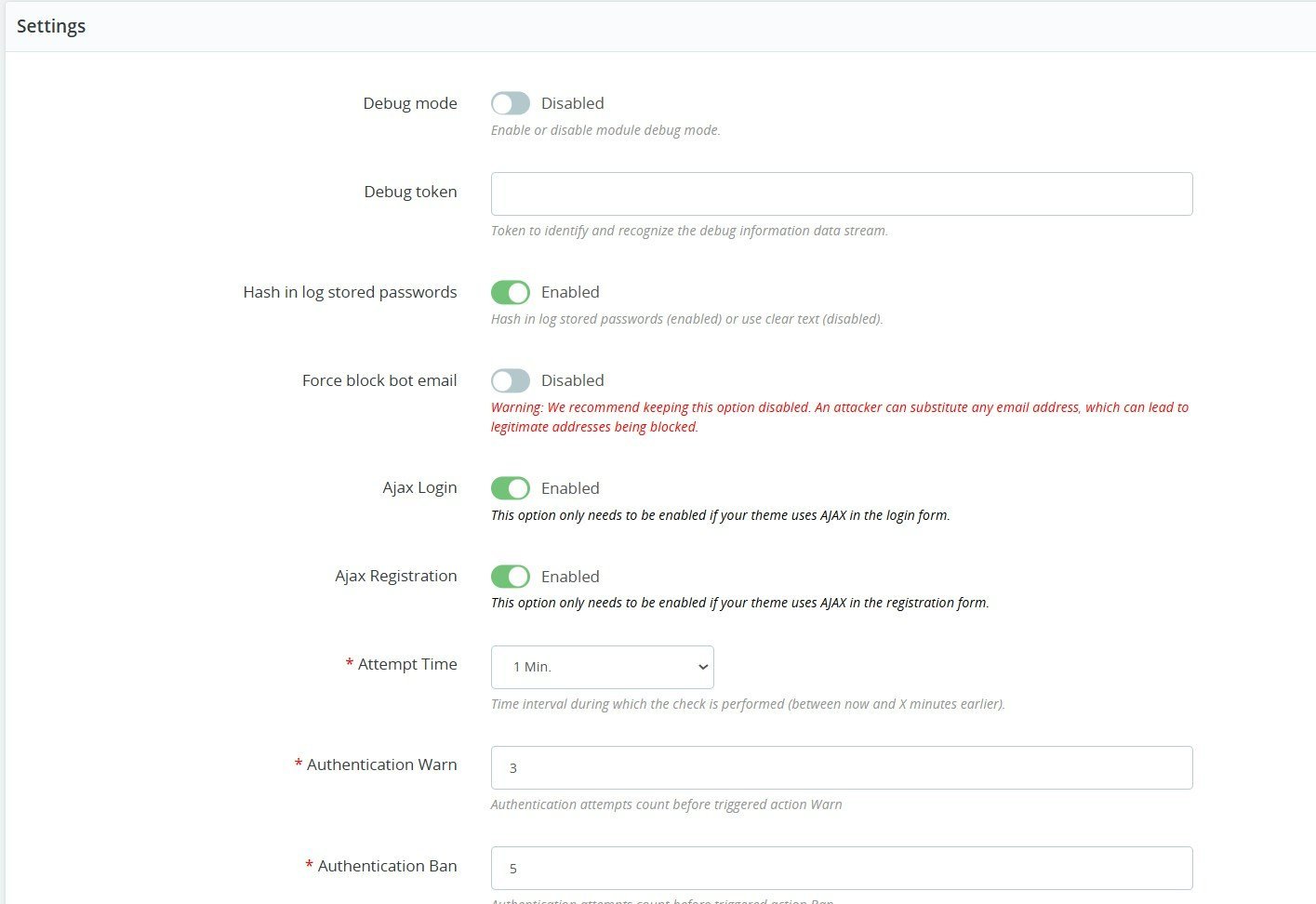This screenshot has width=1316, height=904.
Task: Click the "Debug mode" field label
Action: tap(410, 103)
